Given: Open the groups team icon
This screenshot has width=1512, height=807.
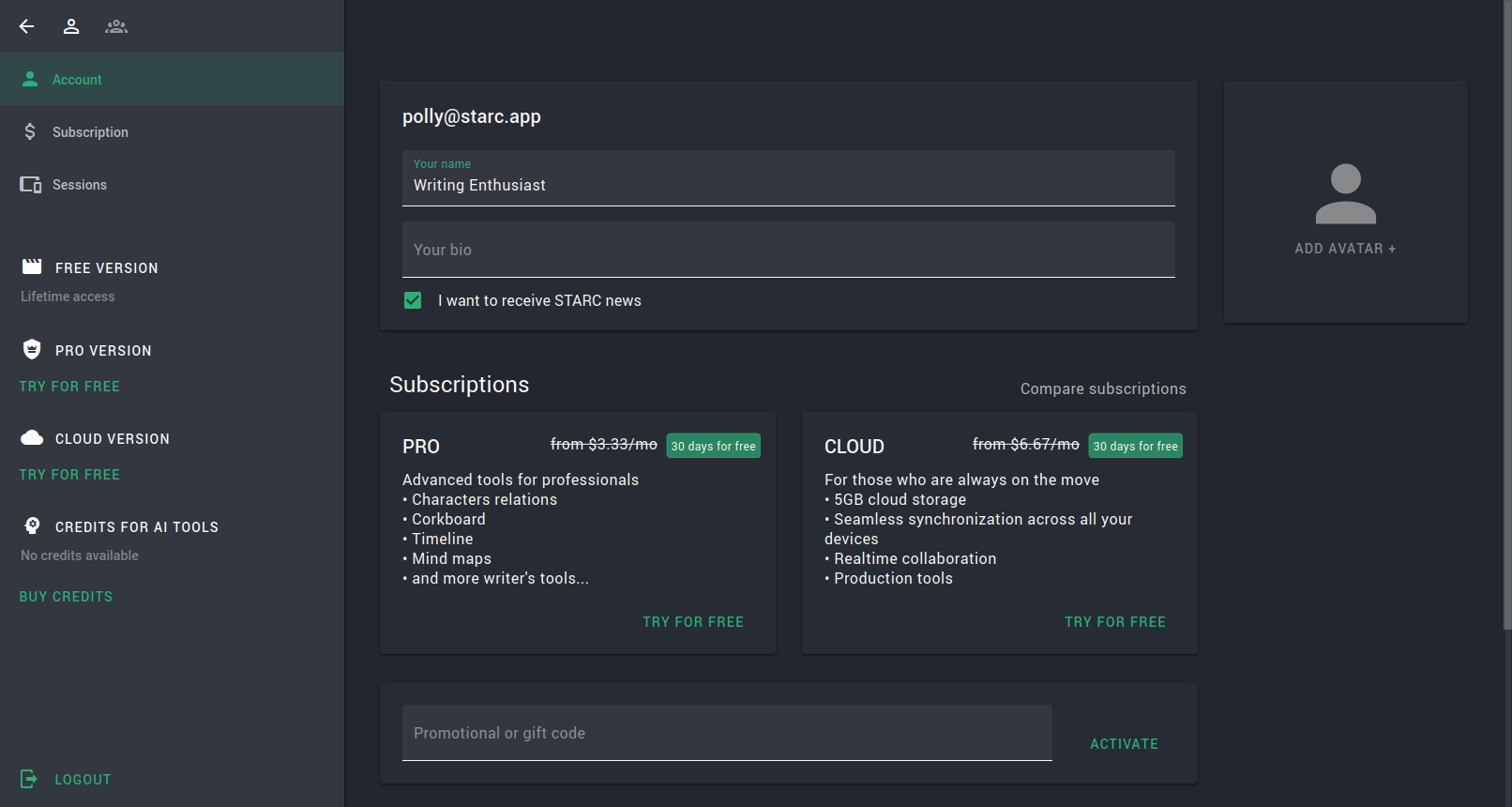Looking at the screenshot, I should click(x=116, y=26).
